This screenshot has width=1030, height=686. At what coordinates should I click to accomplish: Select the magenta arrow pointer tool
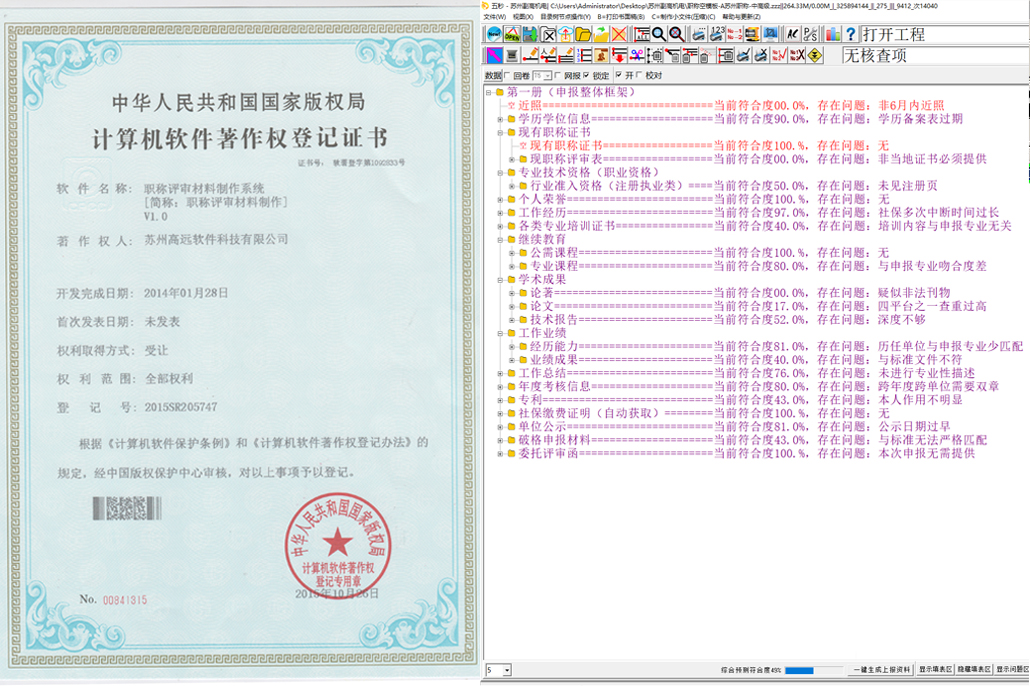click(494, 55)
